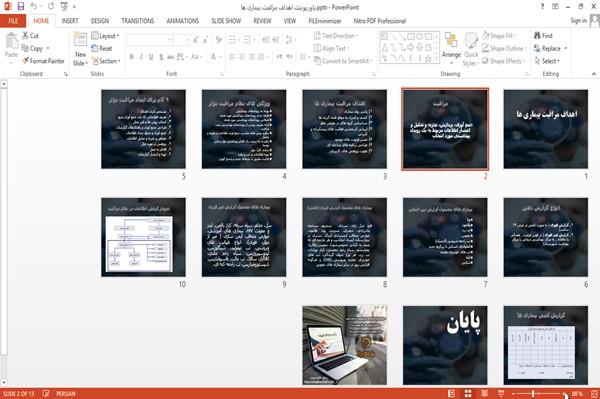Open Shape Outline dropdown
This screenshot has height=399, width=600.
(x=505, y=48)
